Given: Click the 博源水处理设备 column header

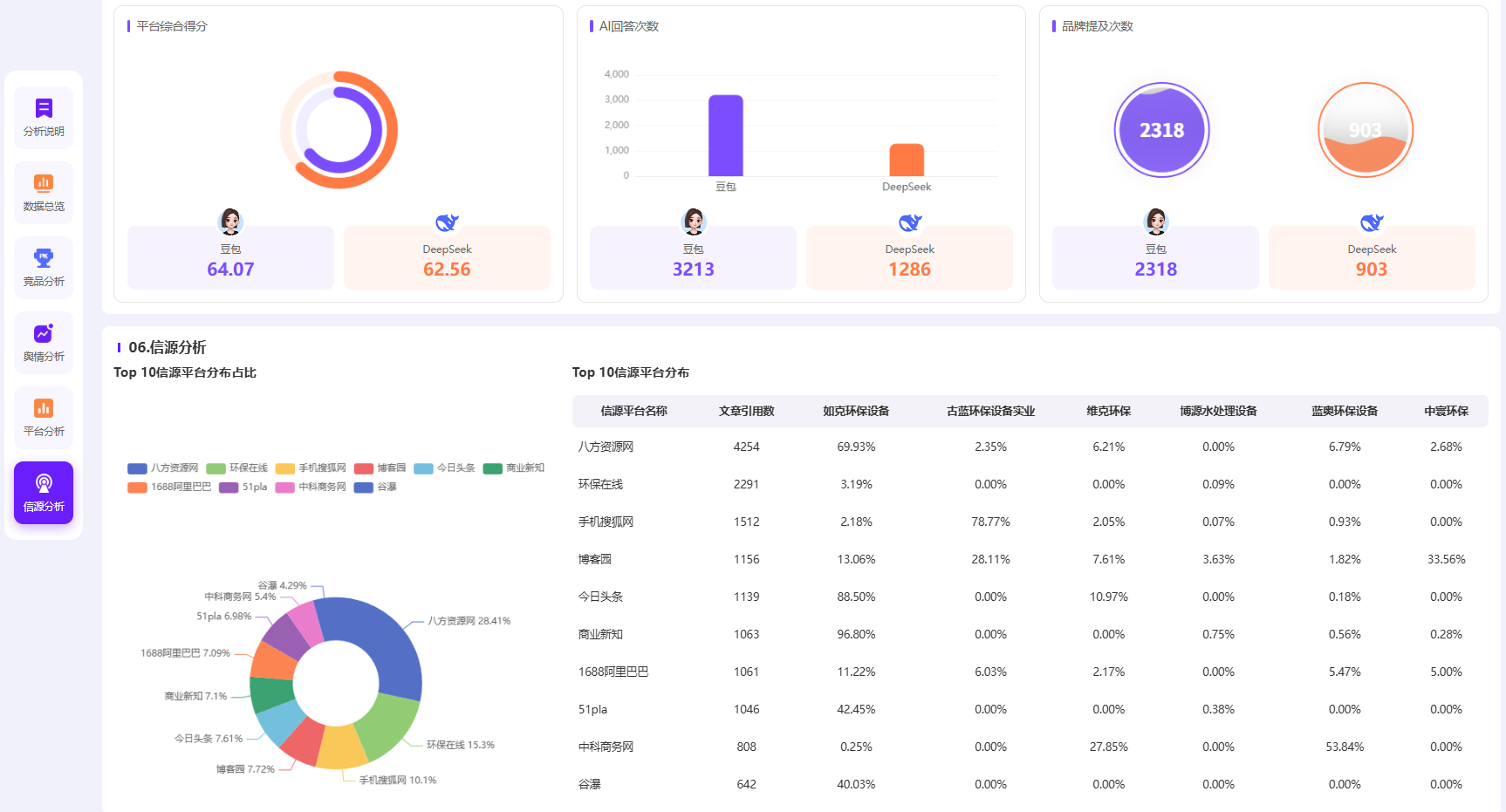Looking at the screenshot, I should (1219, 411).
